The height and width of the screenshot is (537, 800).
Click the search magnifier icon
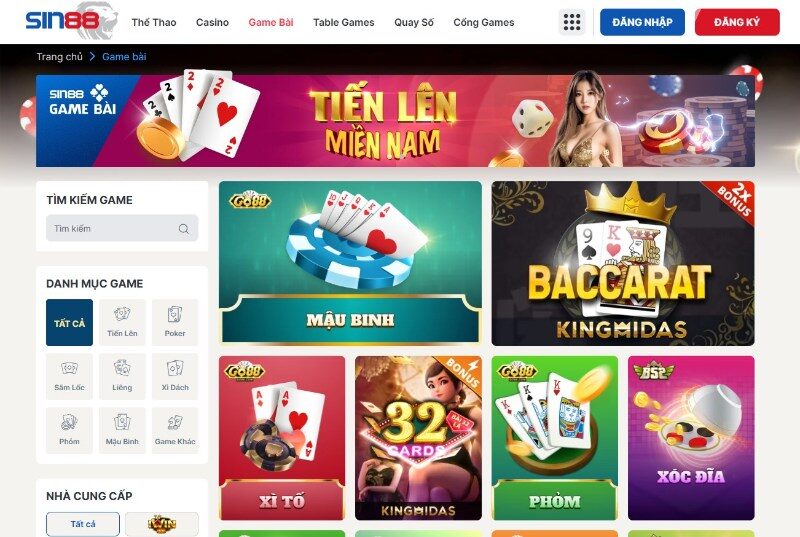click(184, 229)
